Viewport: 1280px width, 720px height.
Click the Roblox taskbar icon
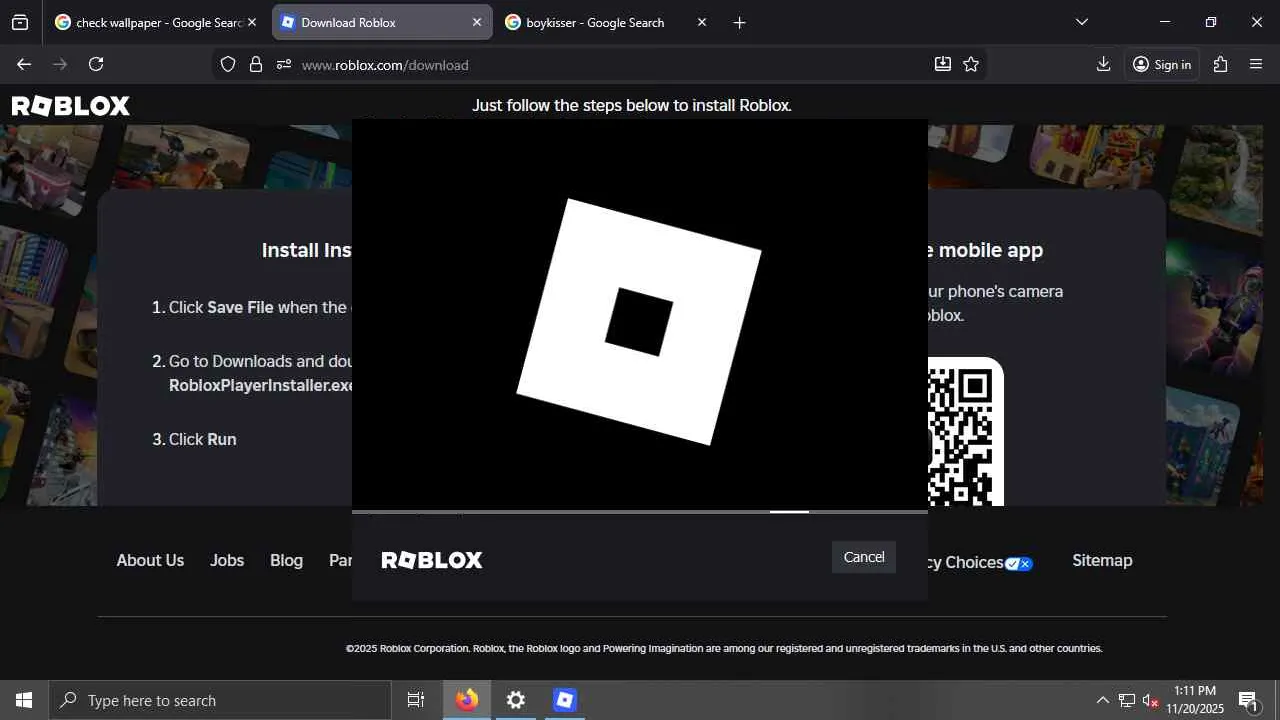point(565,700)
